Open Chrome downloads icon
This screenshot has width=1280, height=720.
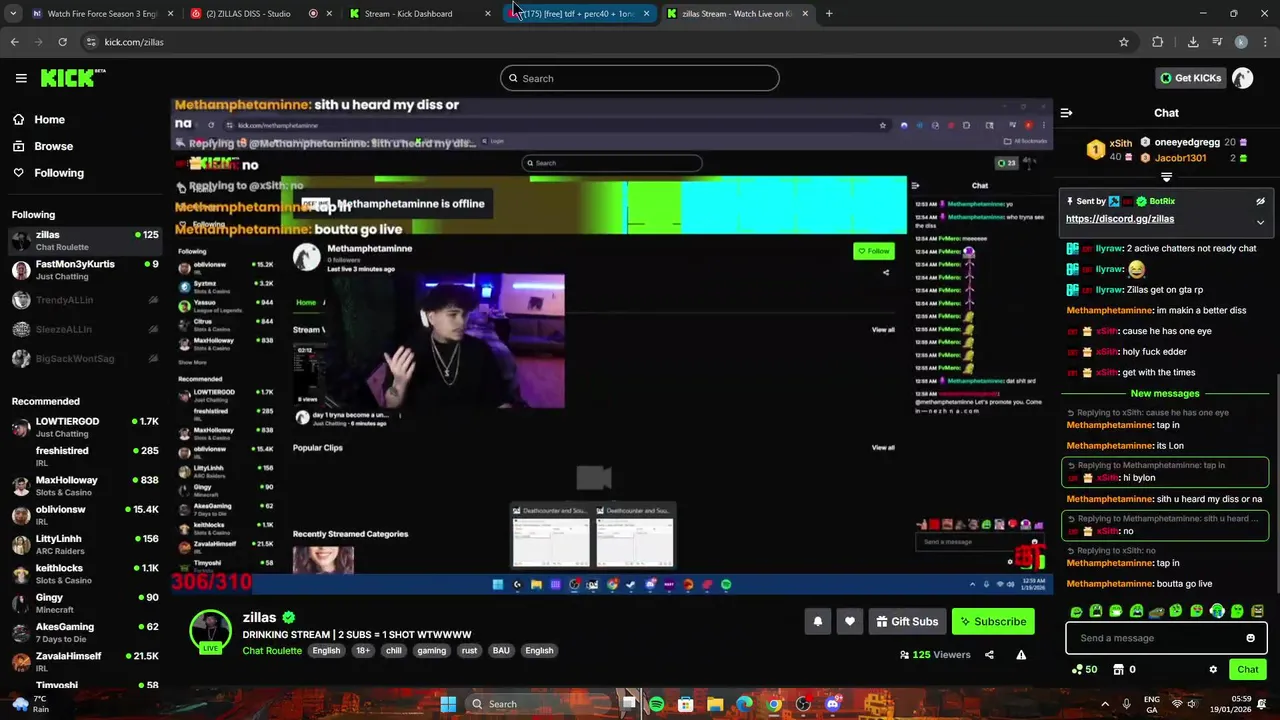pyautogui.click(x=1193, y=42)
